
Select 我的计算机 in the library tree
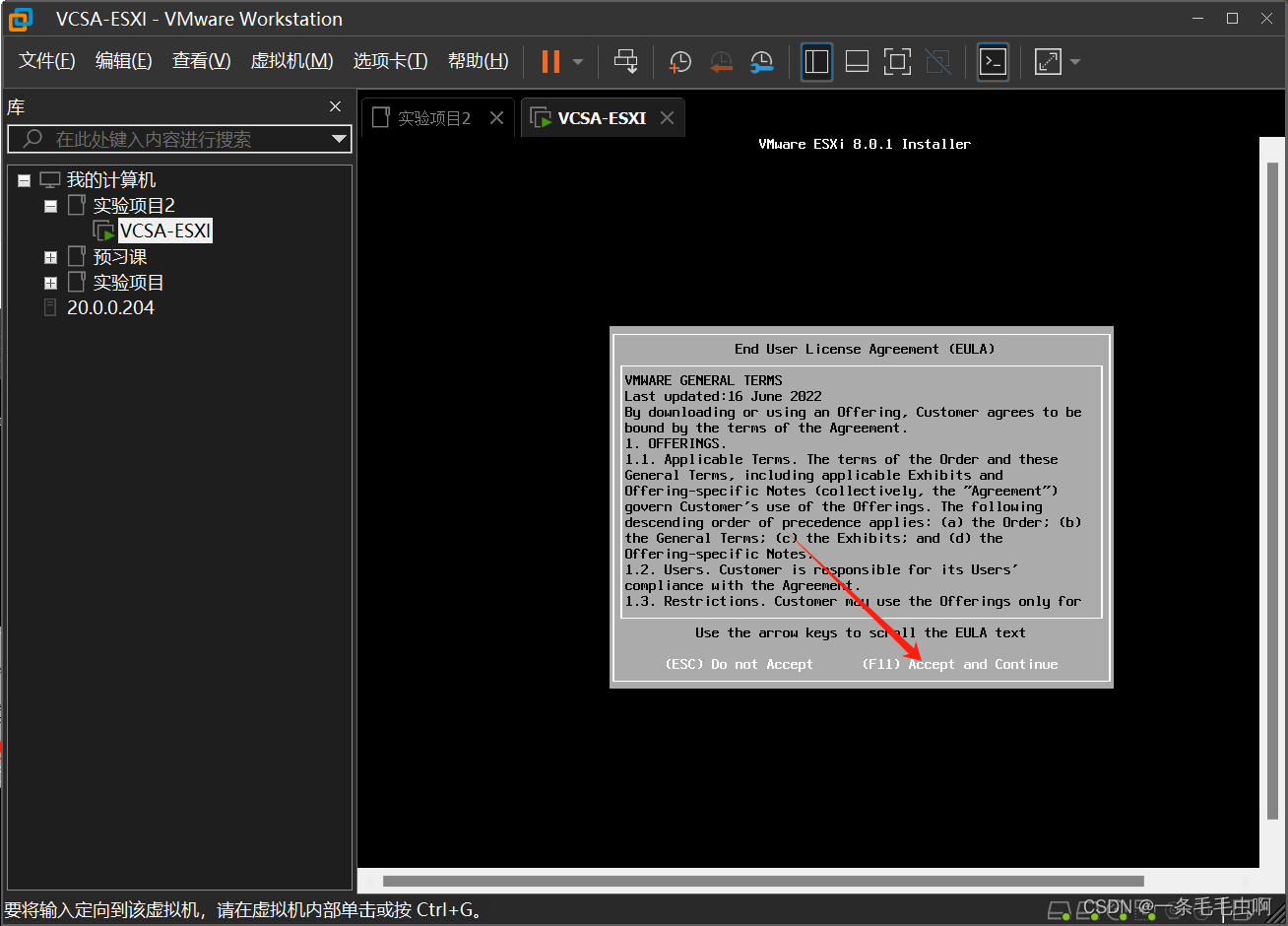click(x=111, y=180)
